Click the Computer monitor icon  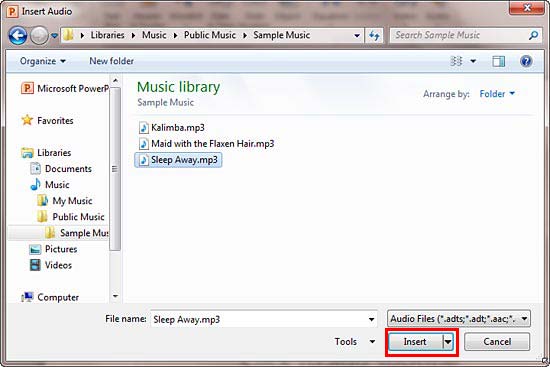tap(27, 298)
